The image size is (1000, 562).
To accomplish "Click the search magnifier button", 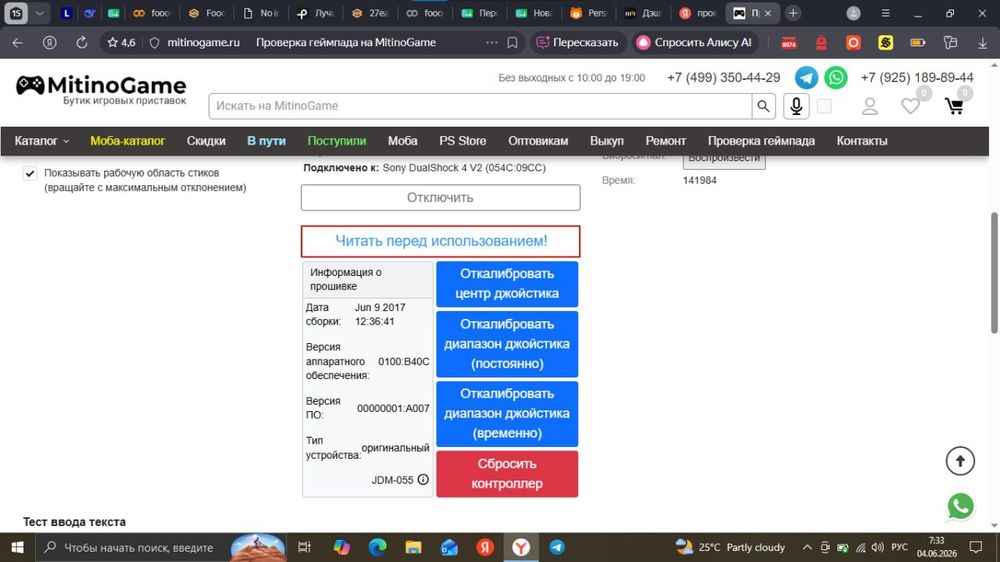I will [763, 106].
